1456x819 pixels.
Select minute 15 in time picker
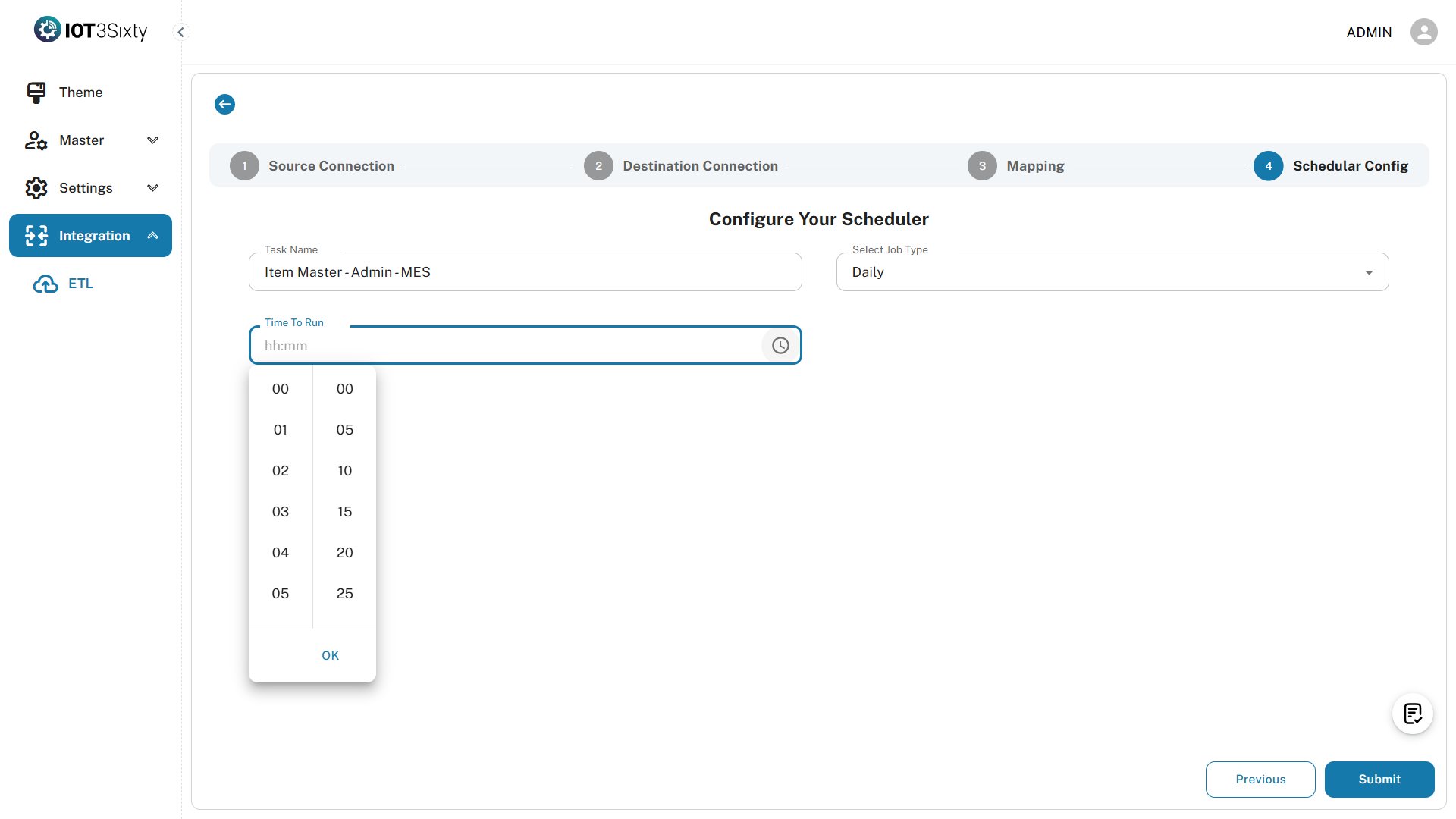coord(345,512)
